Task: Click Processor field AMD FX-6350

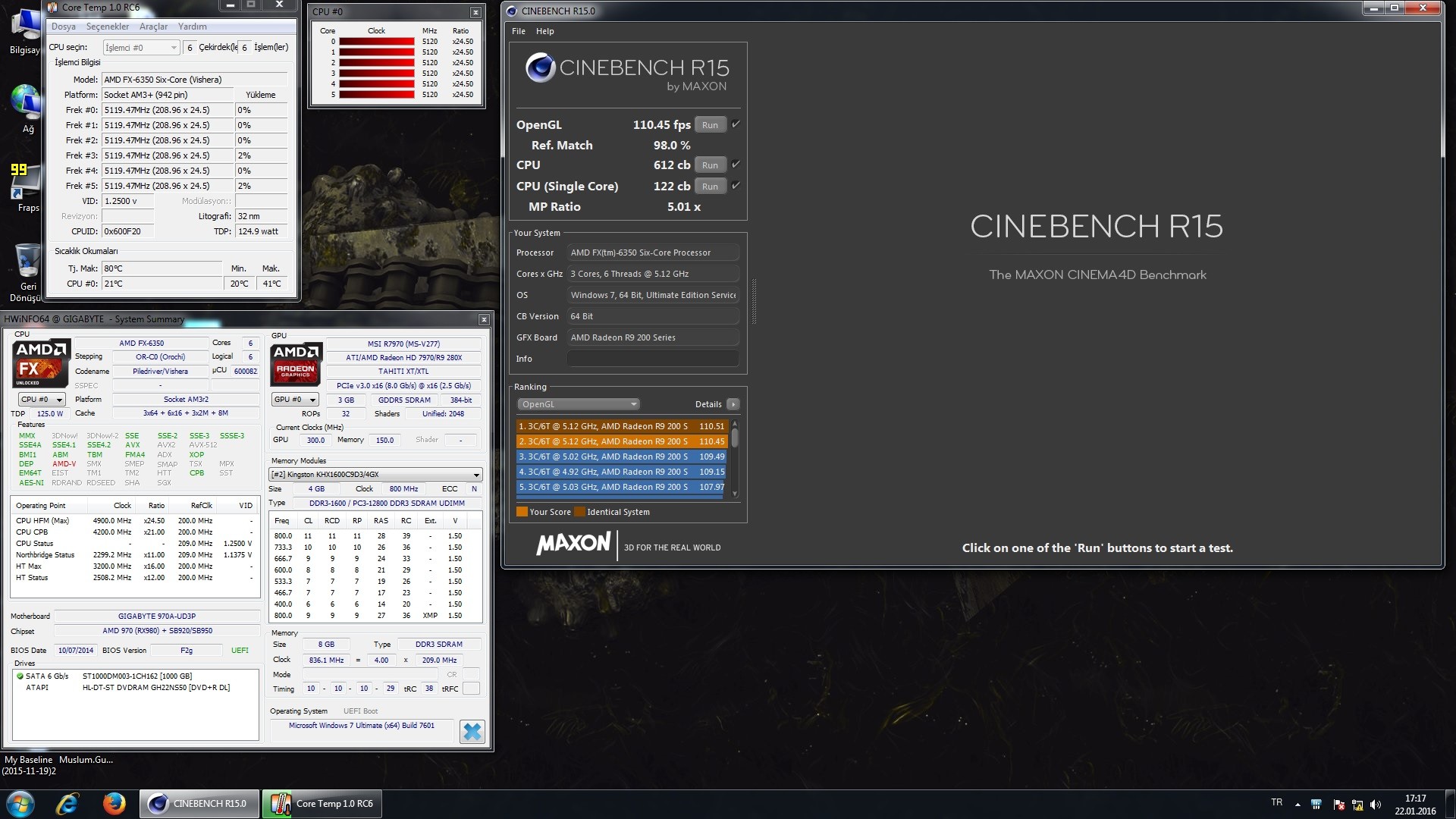Action: [653, 253]
